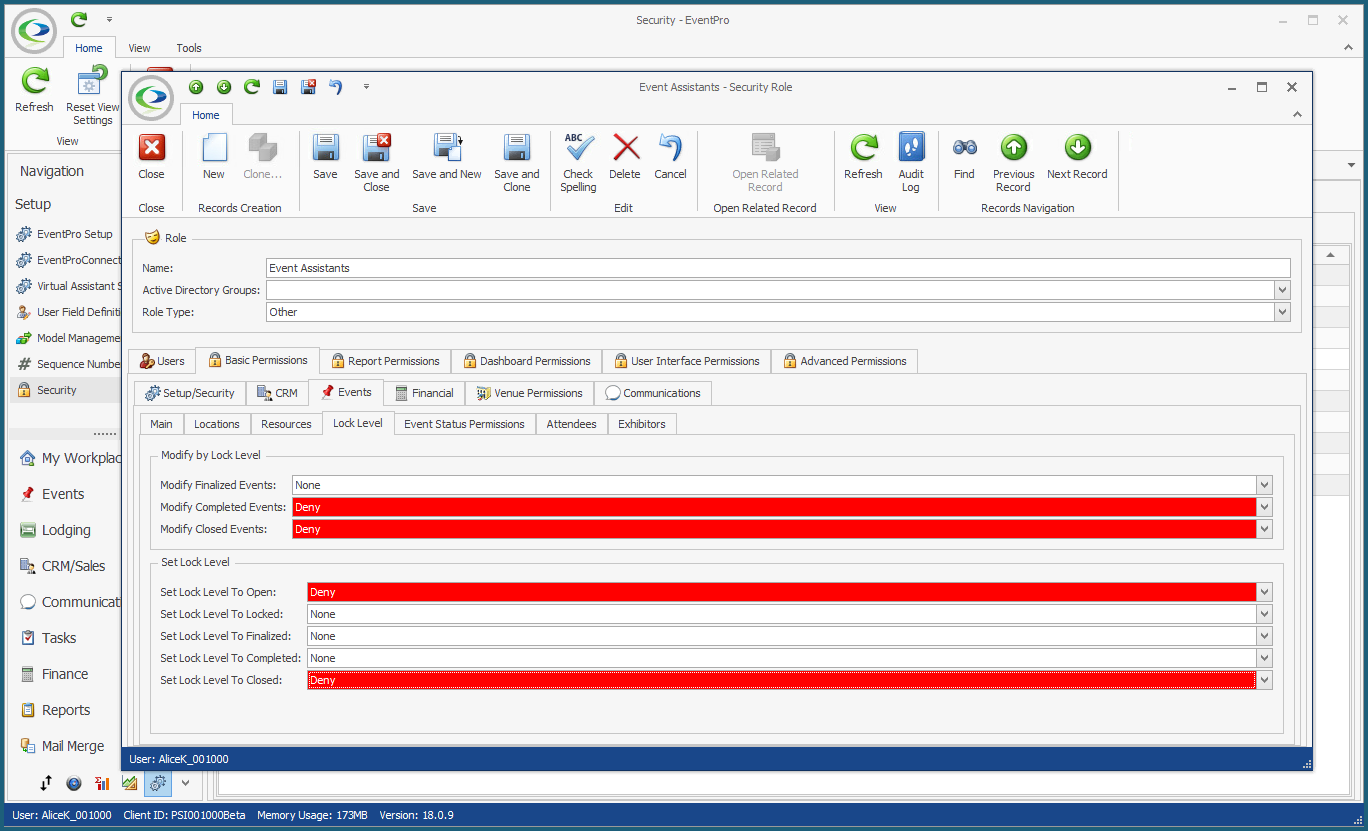Click the role Name input field
Screen dimensions: 1368x831
click(778, 268)
